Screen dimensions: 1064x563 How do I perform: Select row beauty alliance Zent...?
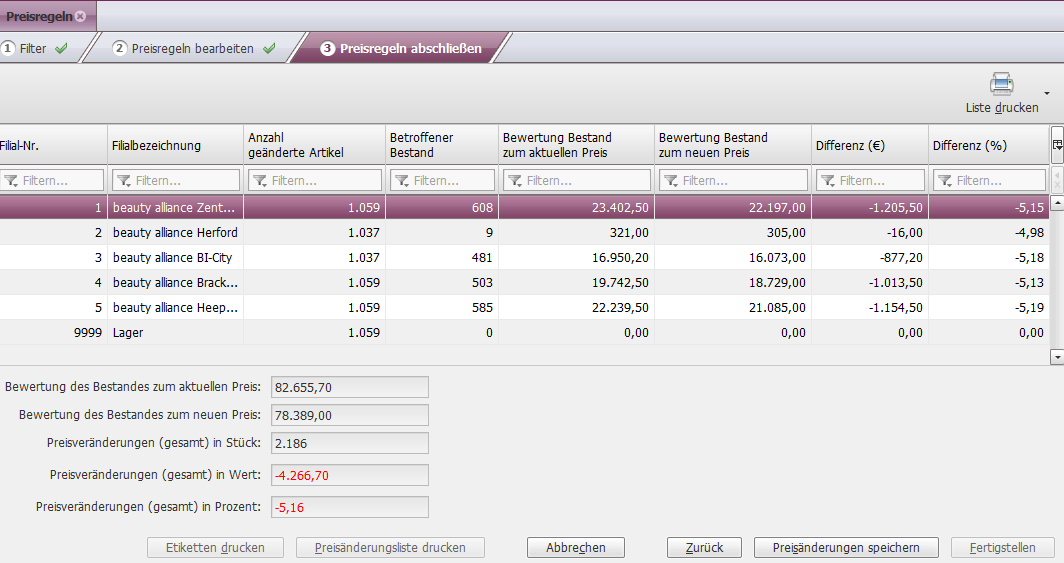pos(525,208)
